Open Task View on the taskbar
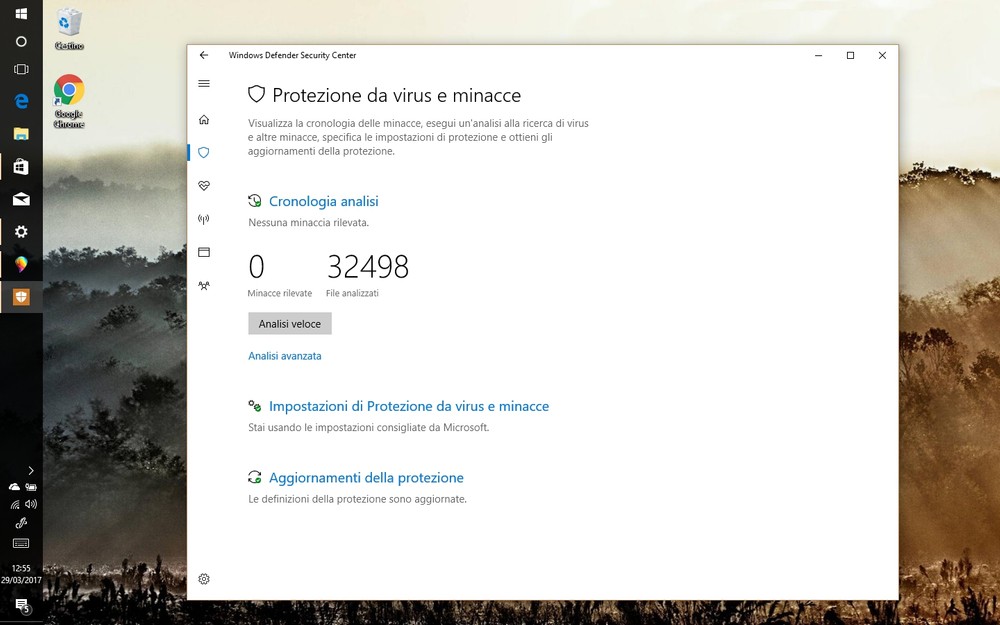The width and height of the screenshot is (1000, 625). point(21,69)
